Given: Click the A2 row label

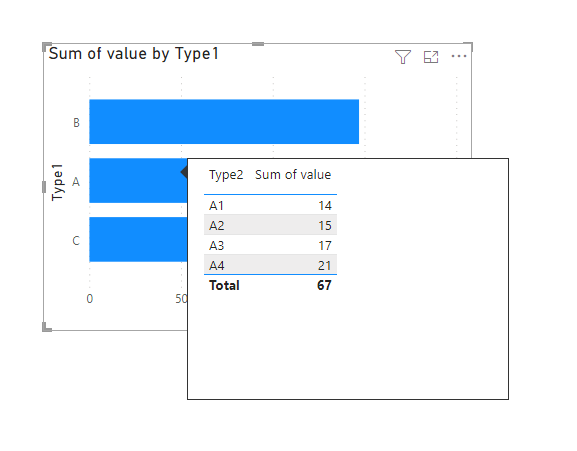Looking at the screenshot, I should point(216,226).
